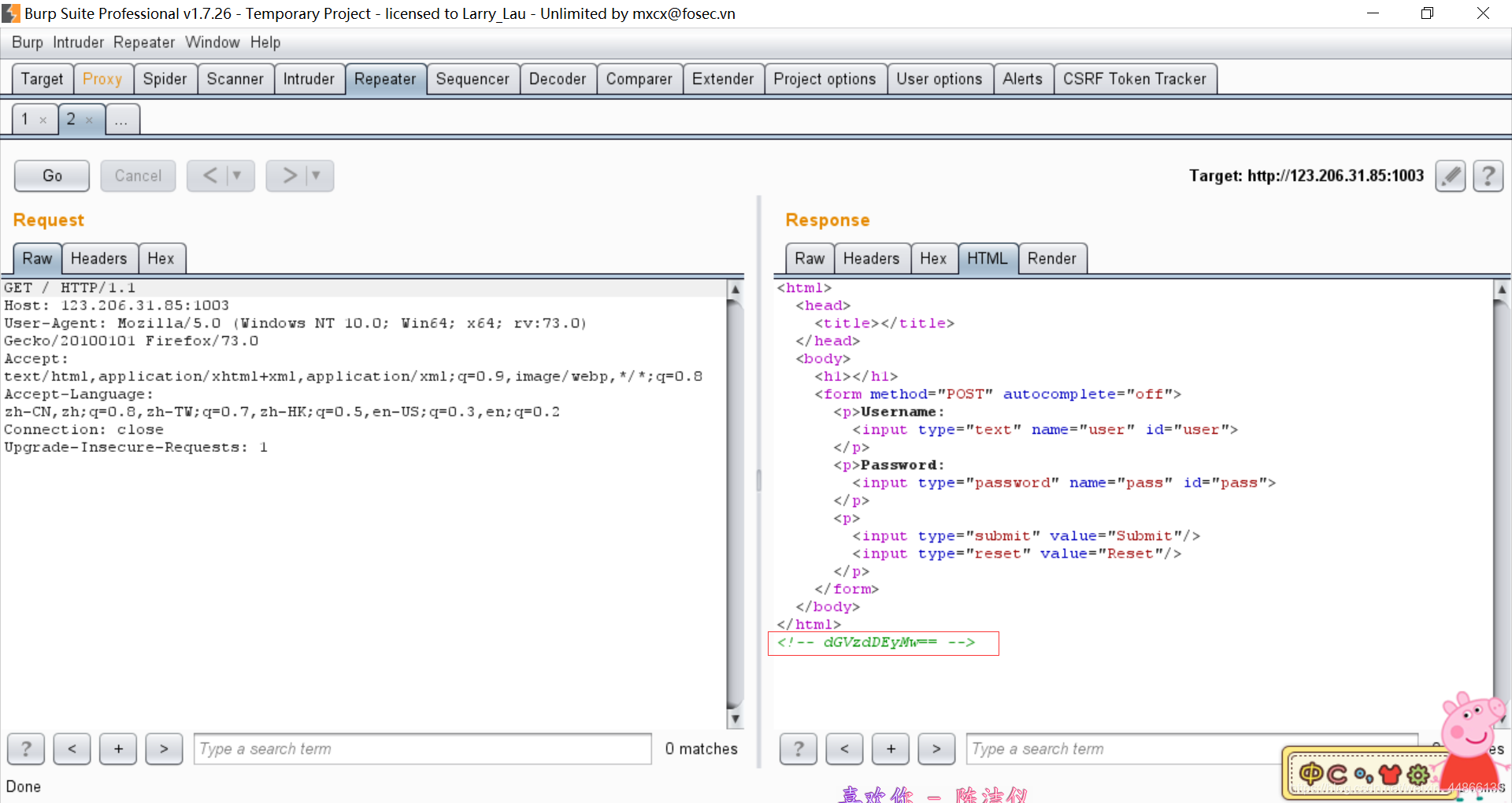The height and width of the screenshot is (803, 1512).
Task: Switch to the Comparer tab
Action: [x=639, y=79]
